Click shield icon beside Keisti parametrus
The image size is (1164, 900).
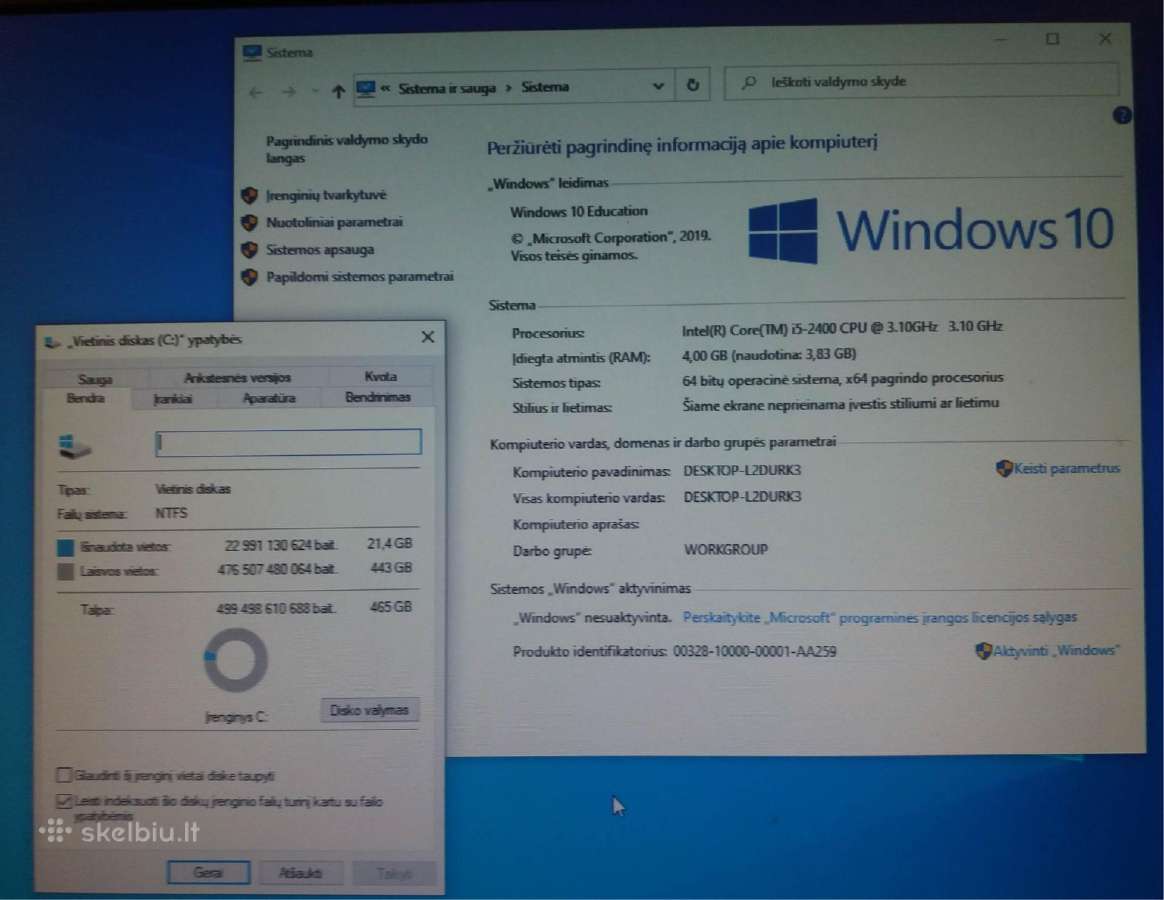pos(1004,469)
